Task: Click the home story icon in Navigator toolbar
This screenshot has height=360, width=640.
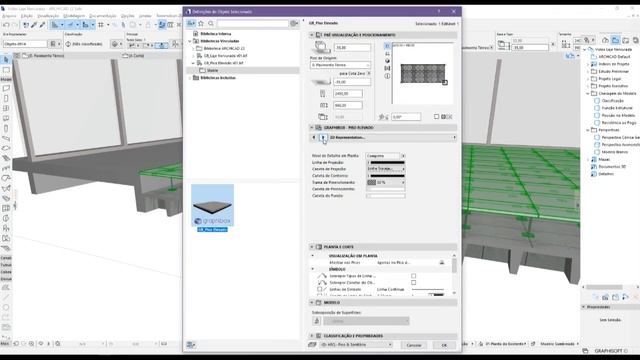Action: click(x=605, y=40)
